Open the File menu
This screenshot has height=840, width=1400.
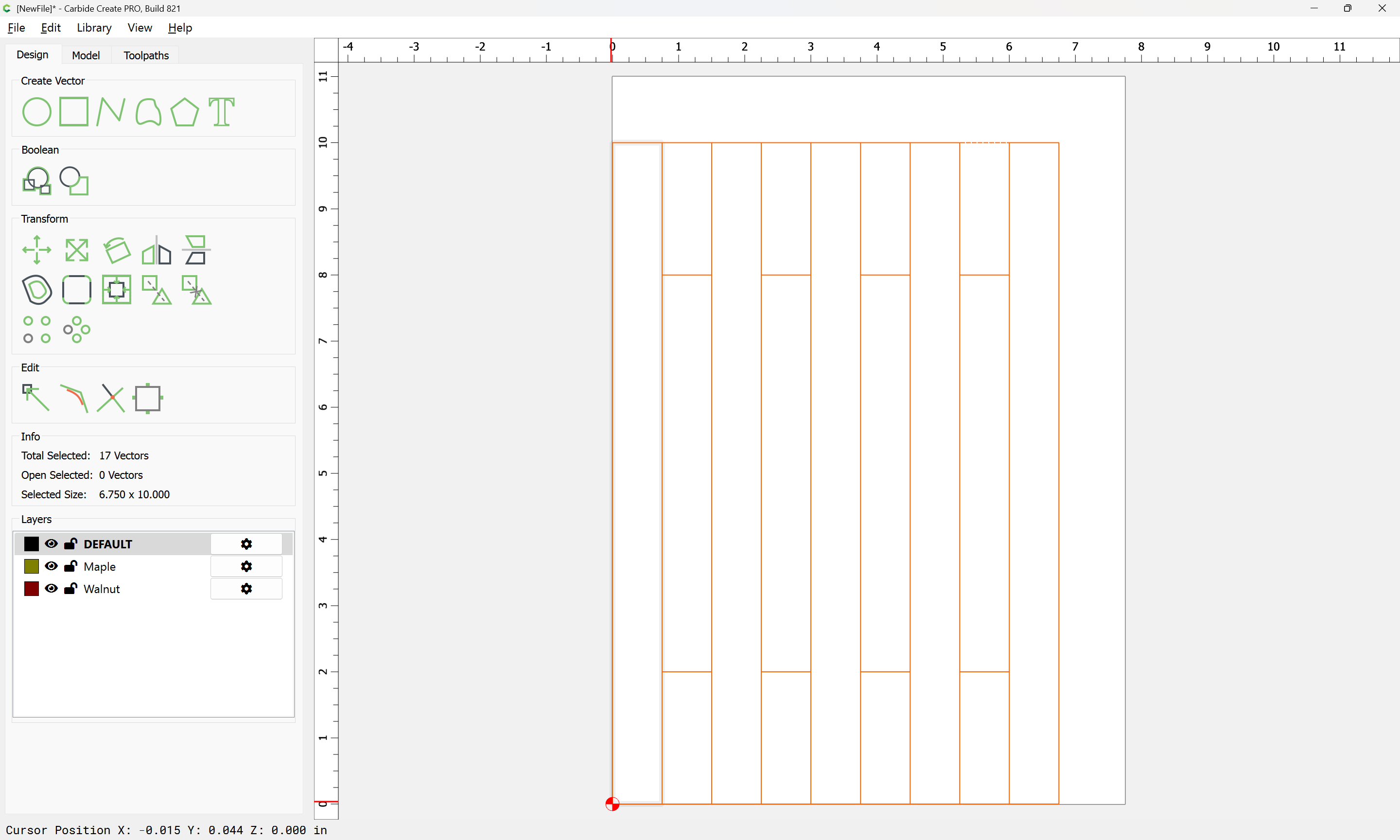(x=17, y=28)
